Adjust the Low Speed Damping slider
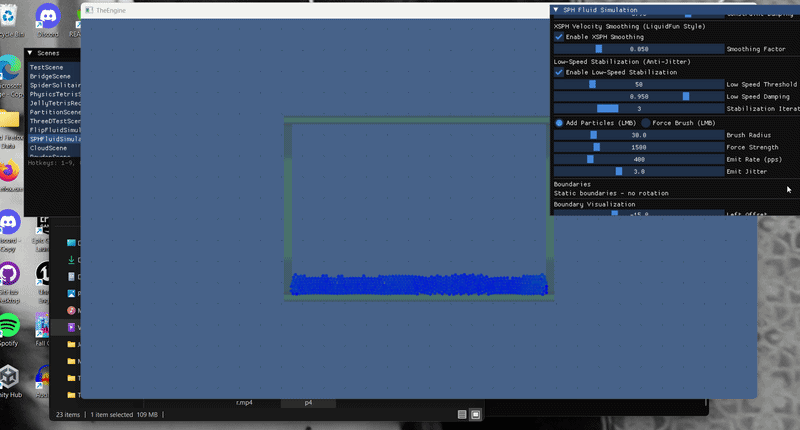Screen dimensions: 800x430 point(639,96)
